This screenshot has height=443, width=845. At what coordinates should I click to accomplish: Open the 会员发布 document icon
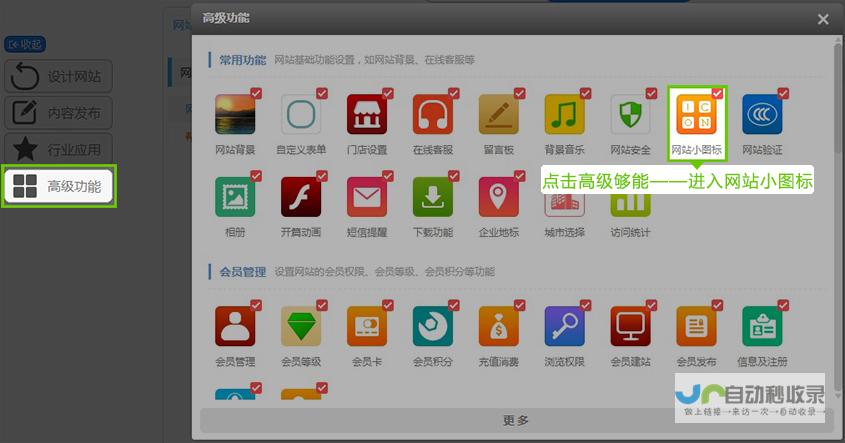click(696, 326)
